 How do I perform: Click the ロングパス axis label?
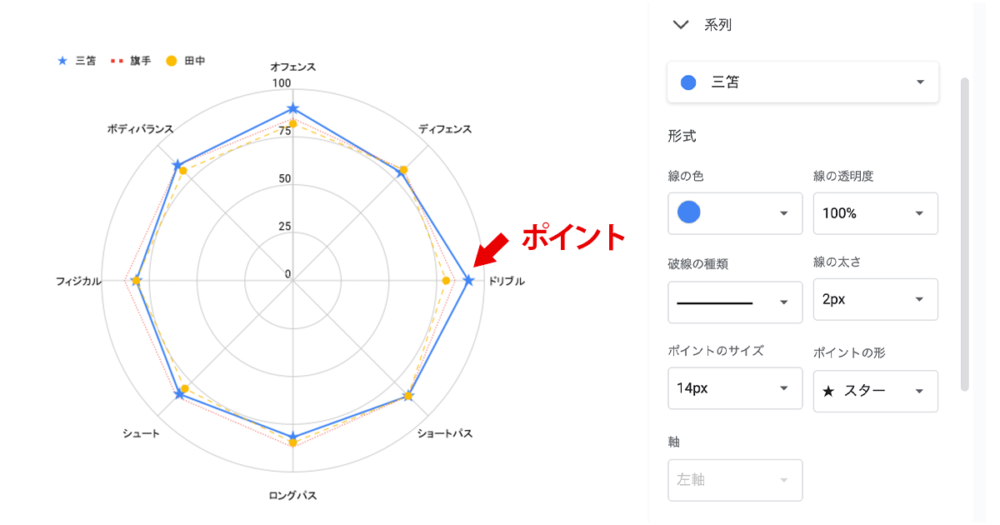pos(292,496)
